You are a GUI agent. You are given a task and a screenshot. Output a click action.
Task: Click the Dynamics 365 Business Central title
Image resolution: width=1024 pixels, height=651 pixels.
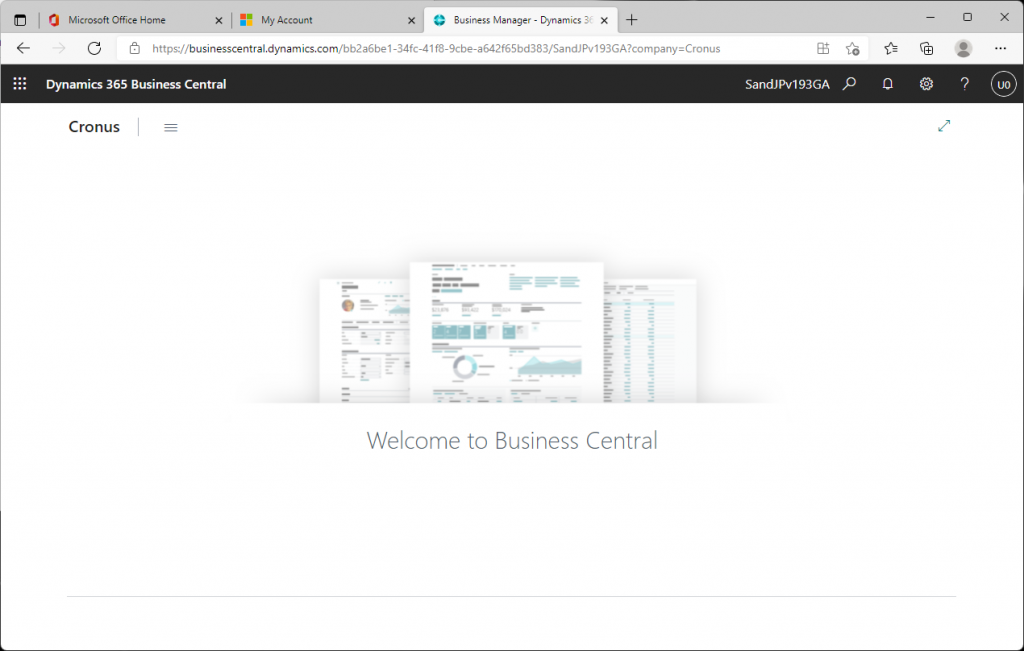click(x=136, y=84)
